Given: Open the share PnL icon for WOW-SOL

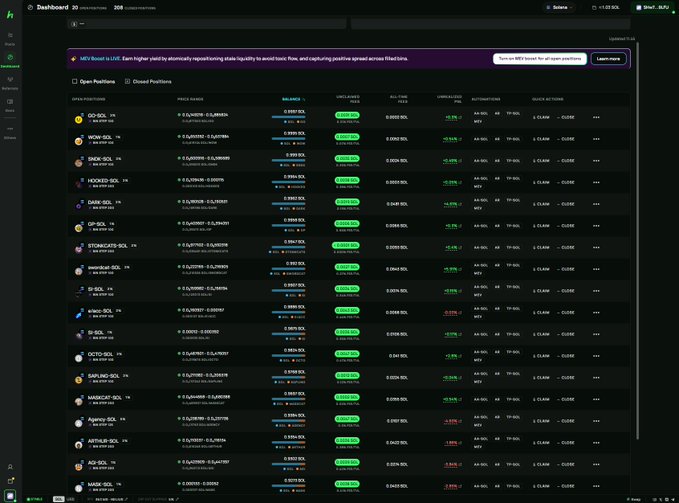Looking at the screenshot, I should (460, 139).
